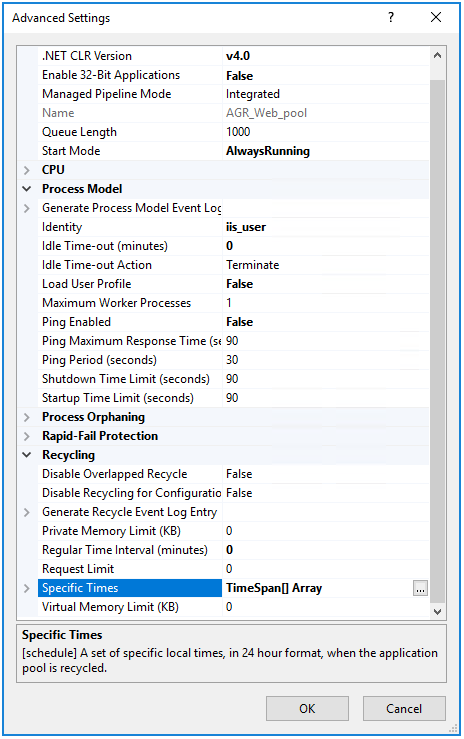Screen dimensions: 464x739
Task: Click the Cancel button
Action: pos(404,708)
